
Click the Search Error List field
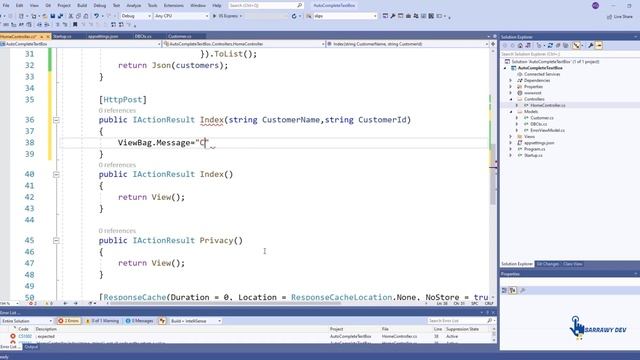tap(460, 321)
